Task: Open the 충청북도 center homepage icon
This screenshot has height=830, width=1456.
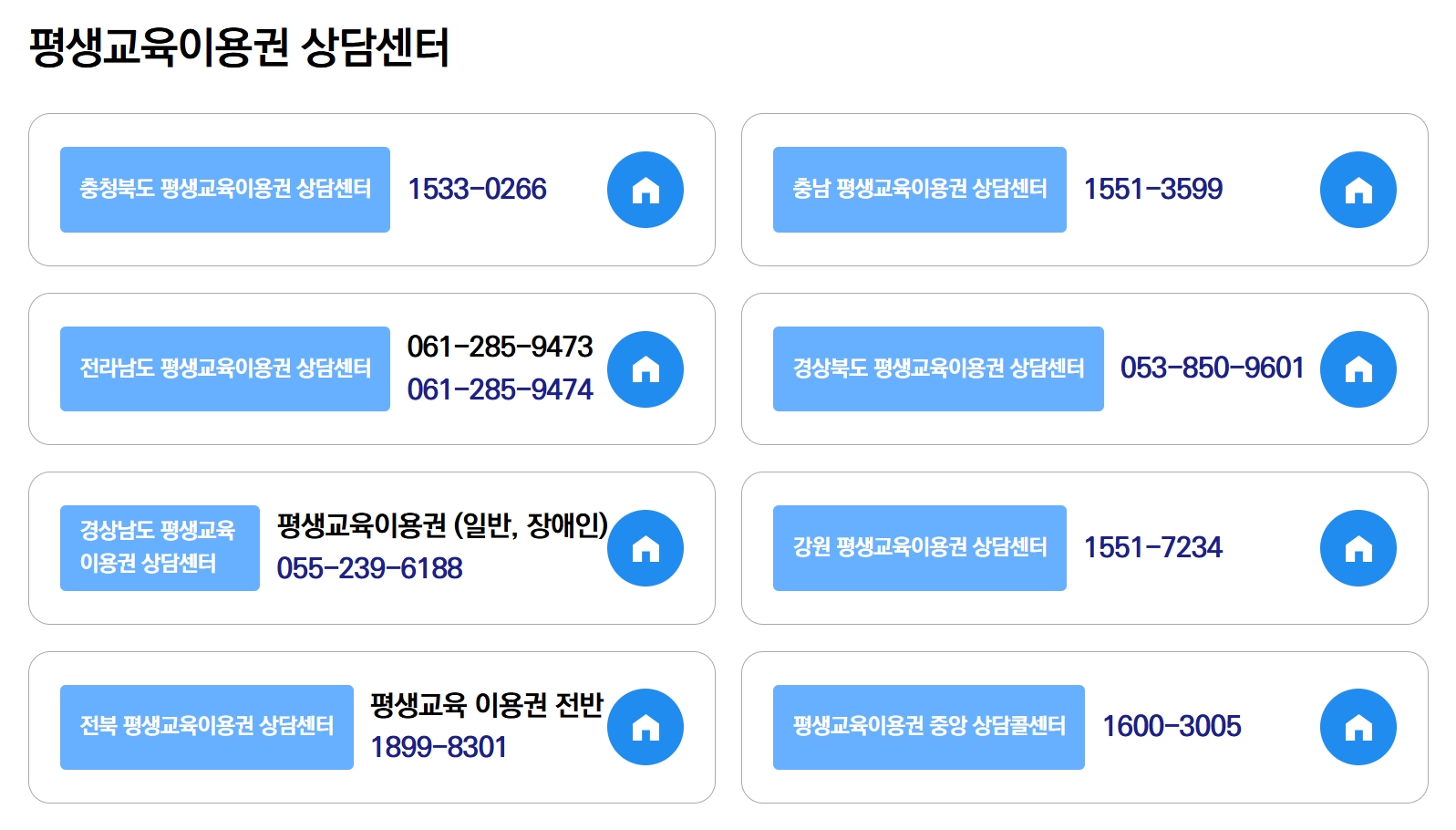Action: coord(645,189)
